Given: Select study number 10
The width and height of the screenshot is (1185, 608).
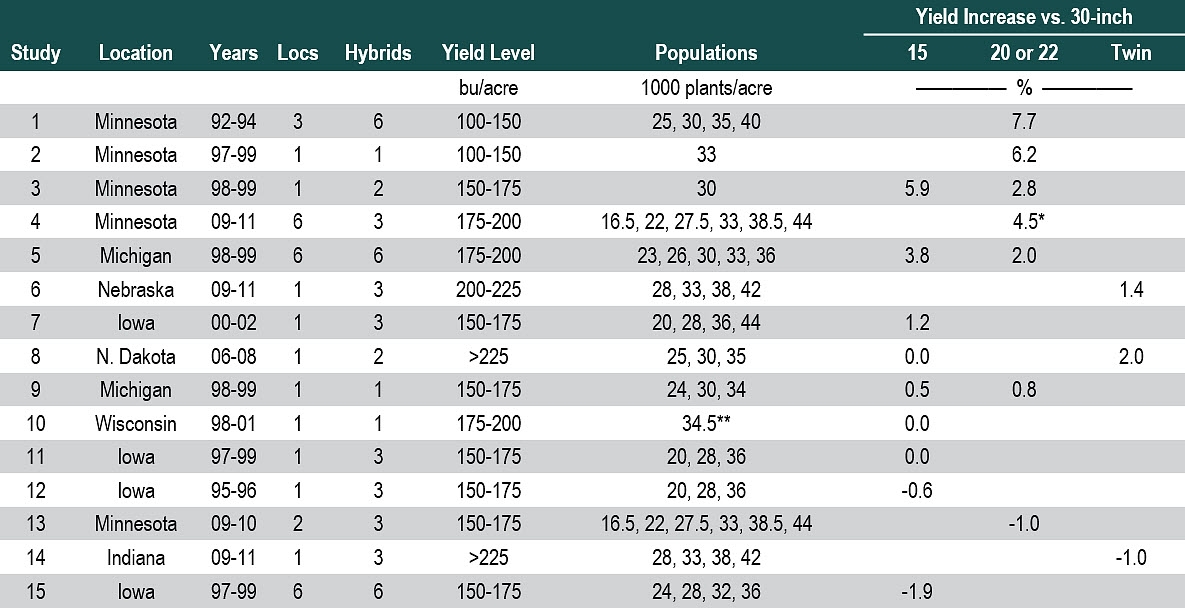Looking at the screenshot, I should pos(36,423).
